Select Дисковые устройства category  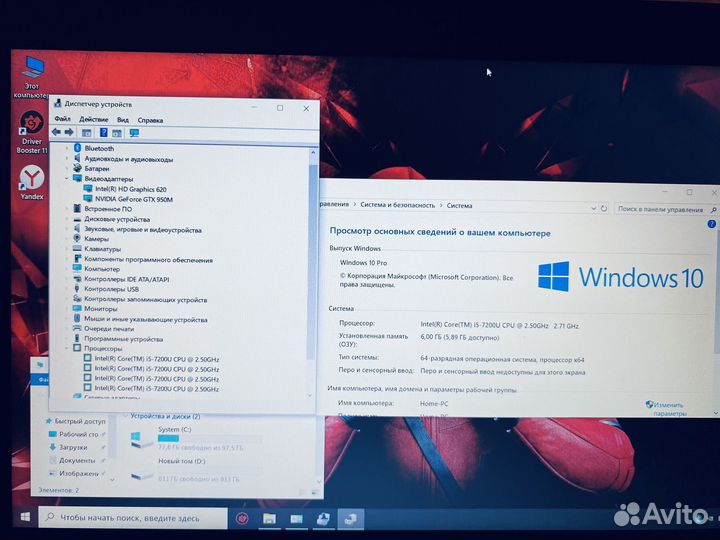[117, 219]
